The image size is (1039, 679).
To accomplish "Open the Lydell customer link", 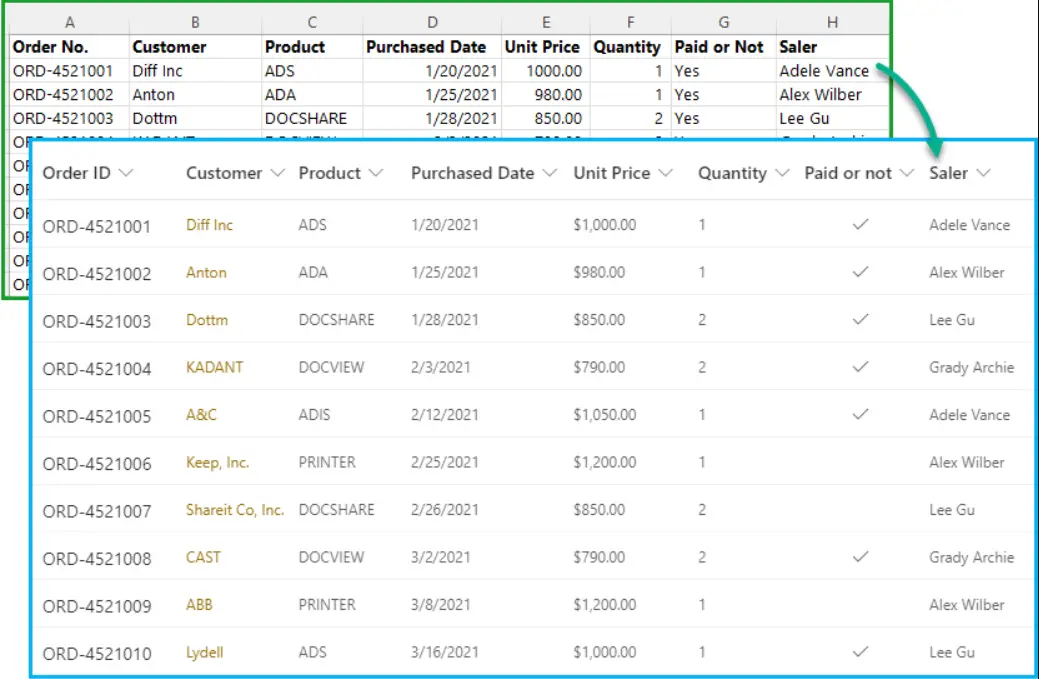I will tap(203, 652).
